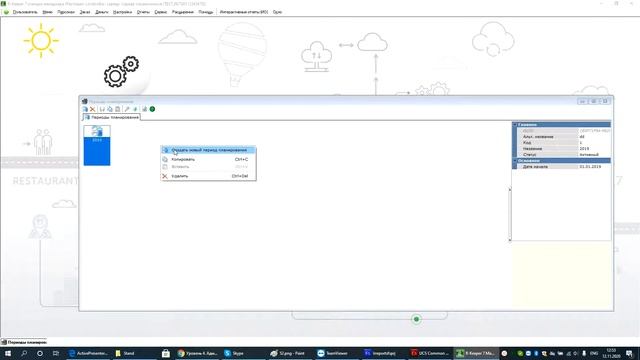The image size is (640, 360).
Task: Select the 2019 planning period thumbnail
Action: (x=97, y=145)
